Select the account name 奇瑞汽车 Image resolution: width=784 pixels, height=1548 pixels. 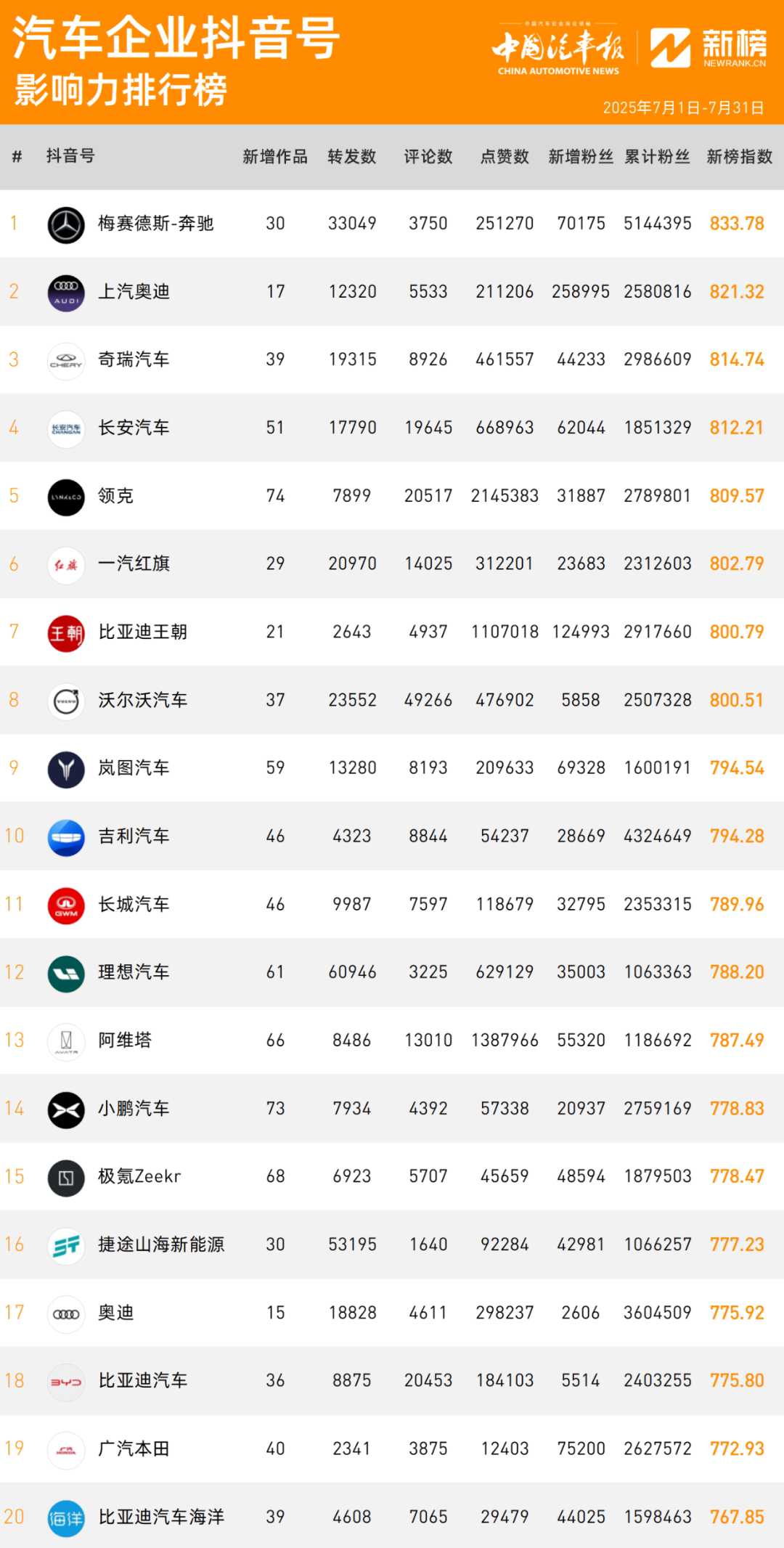click(x=134, y=359)
